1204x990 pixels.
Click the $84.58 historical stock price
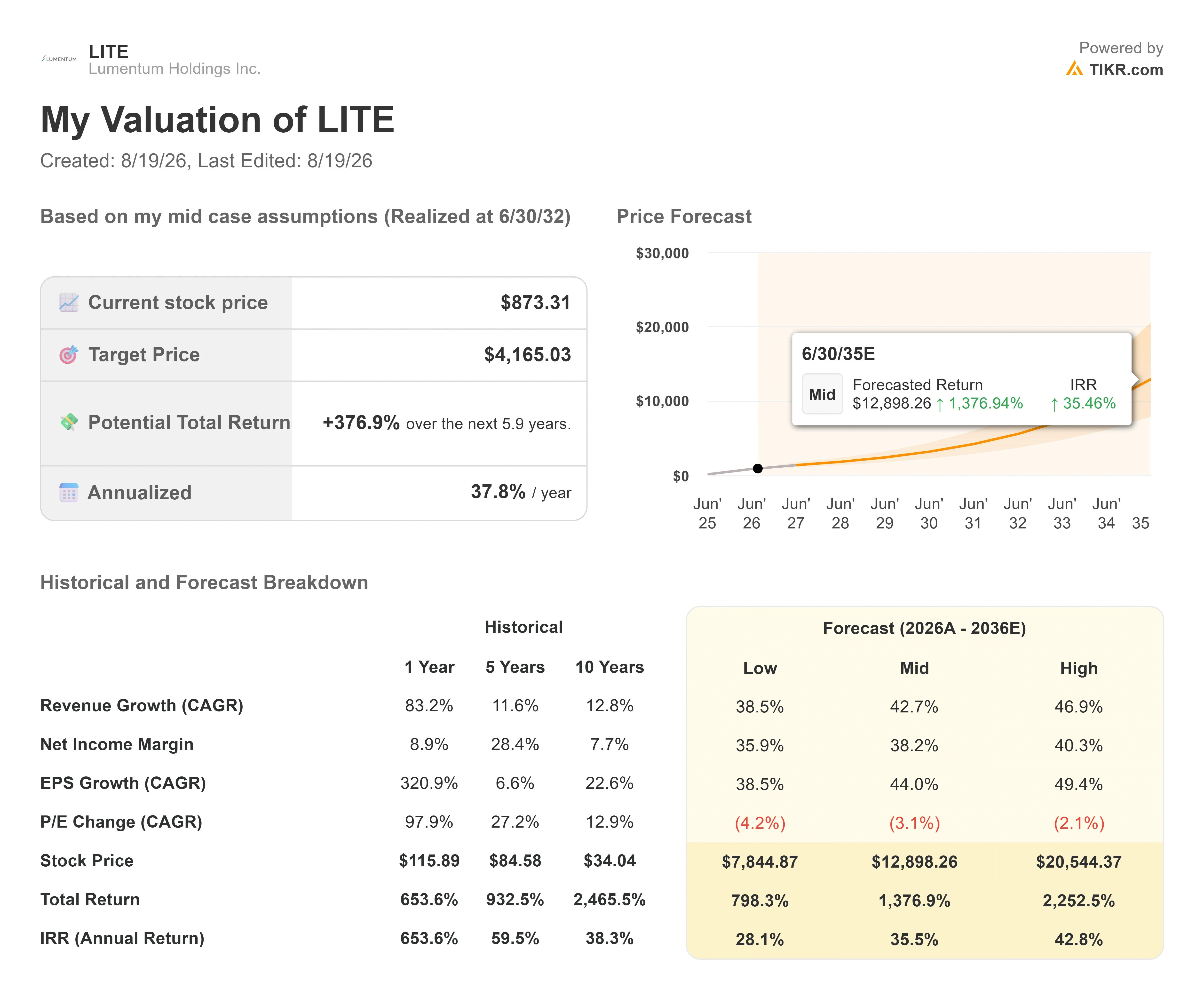coord(515,861)
